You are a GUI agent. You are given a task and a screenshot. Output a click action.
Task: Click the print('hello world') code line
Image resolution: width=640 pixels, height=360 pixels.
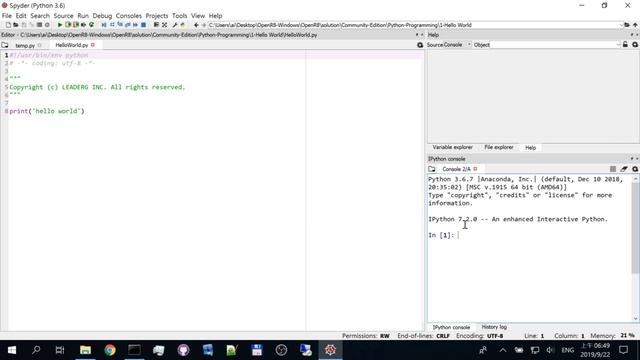click(x=47, y=111)
